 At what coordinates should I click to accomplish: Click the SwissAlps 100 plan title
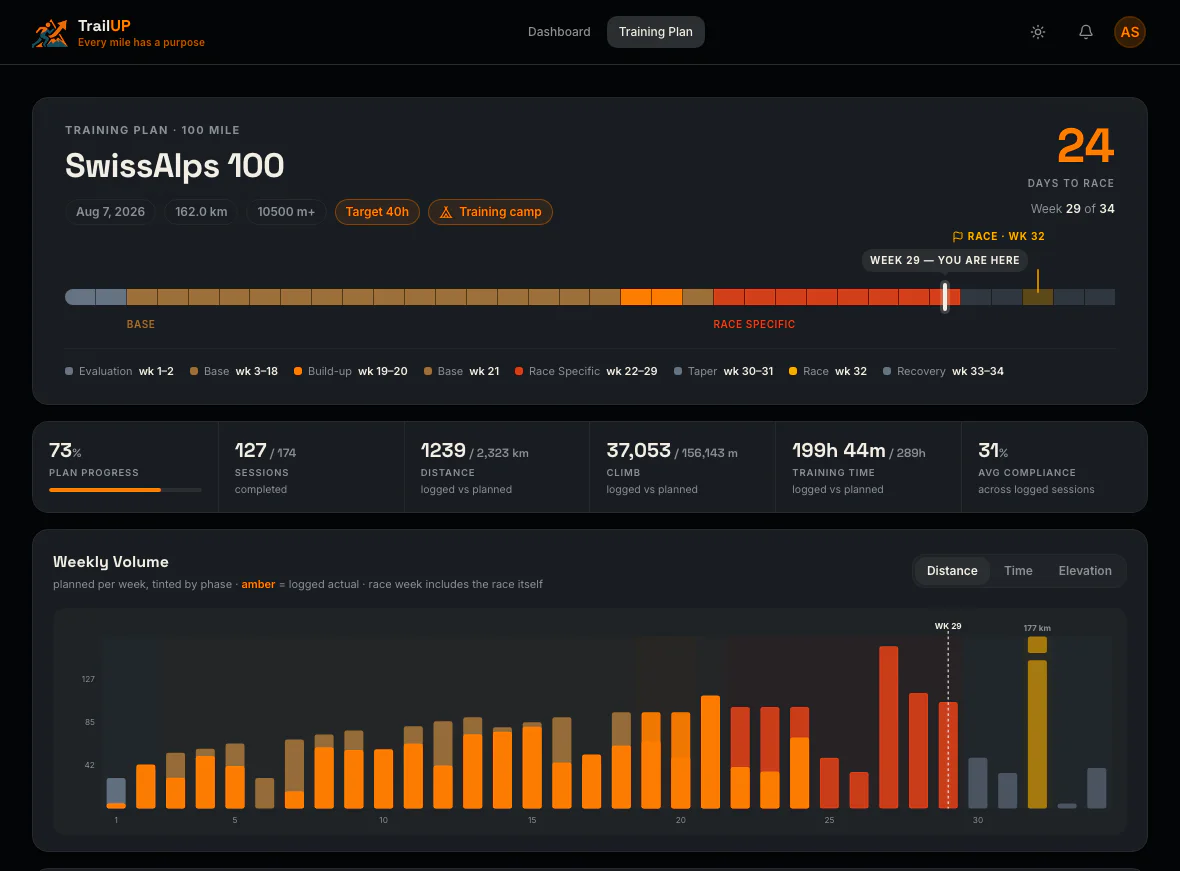tap(175, 166)
